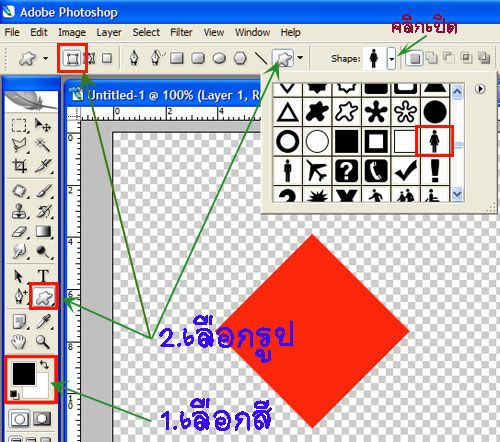This screenshot has width=500, height=442.
Task: Open the Shape picker dropdown arrow
Action: 391,59
